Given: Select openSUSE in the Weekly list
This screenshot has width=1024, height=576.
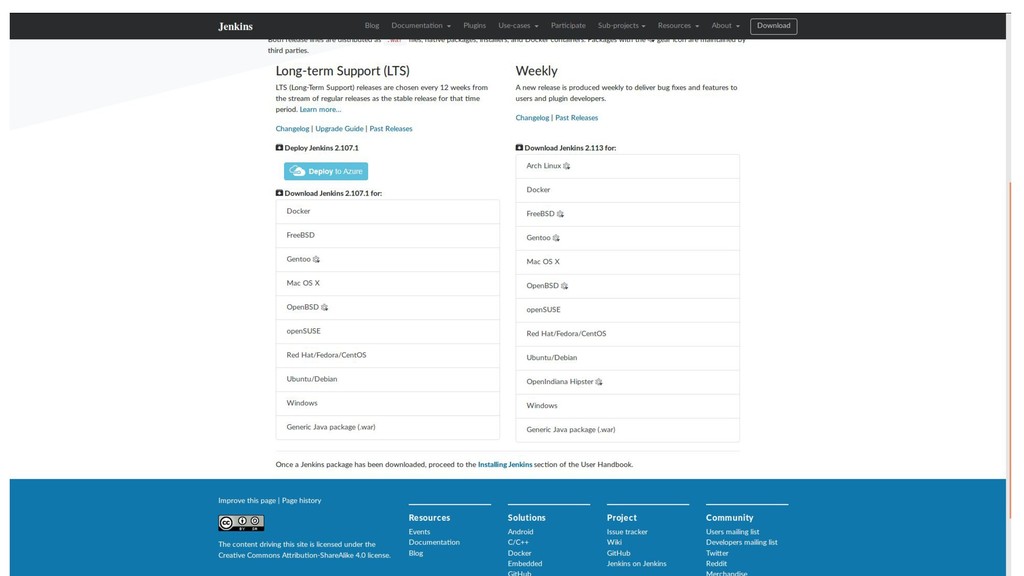Looking at the screenshot, I should click(x=627, y=310).
